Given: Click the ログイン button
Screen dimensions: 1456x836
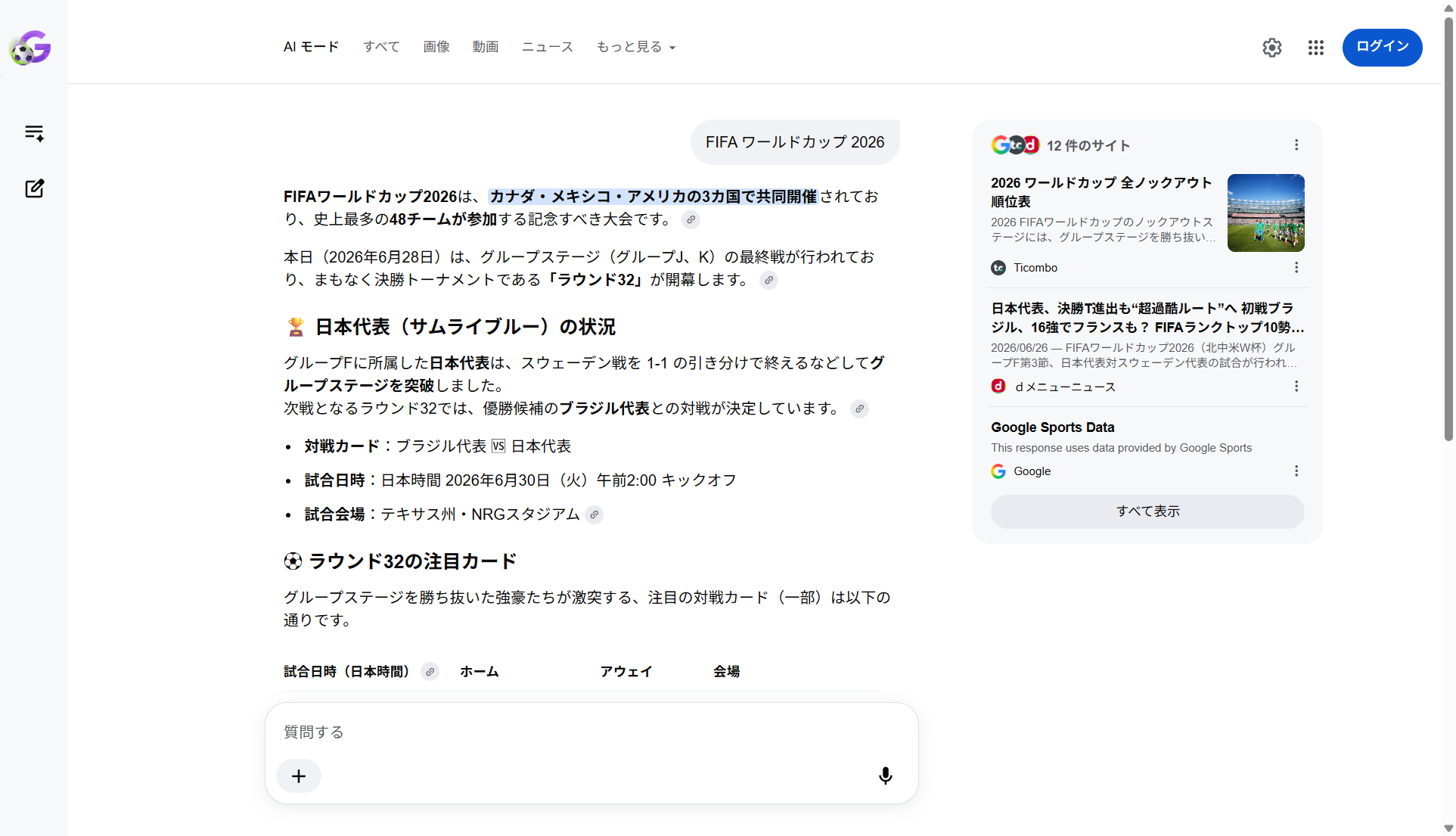Looking at the screenshot, I should coord(1382,47).
